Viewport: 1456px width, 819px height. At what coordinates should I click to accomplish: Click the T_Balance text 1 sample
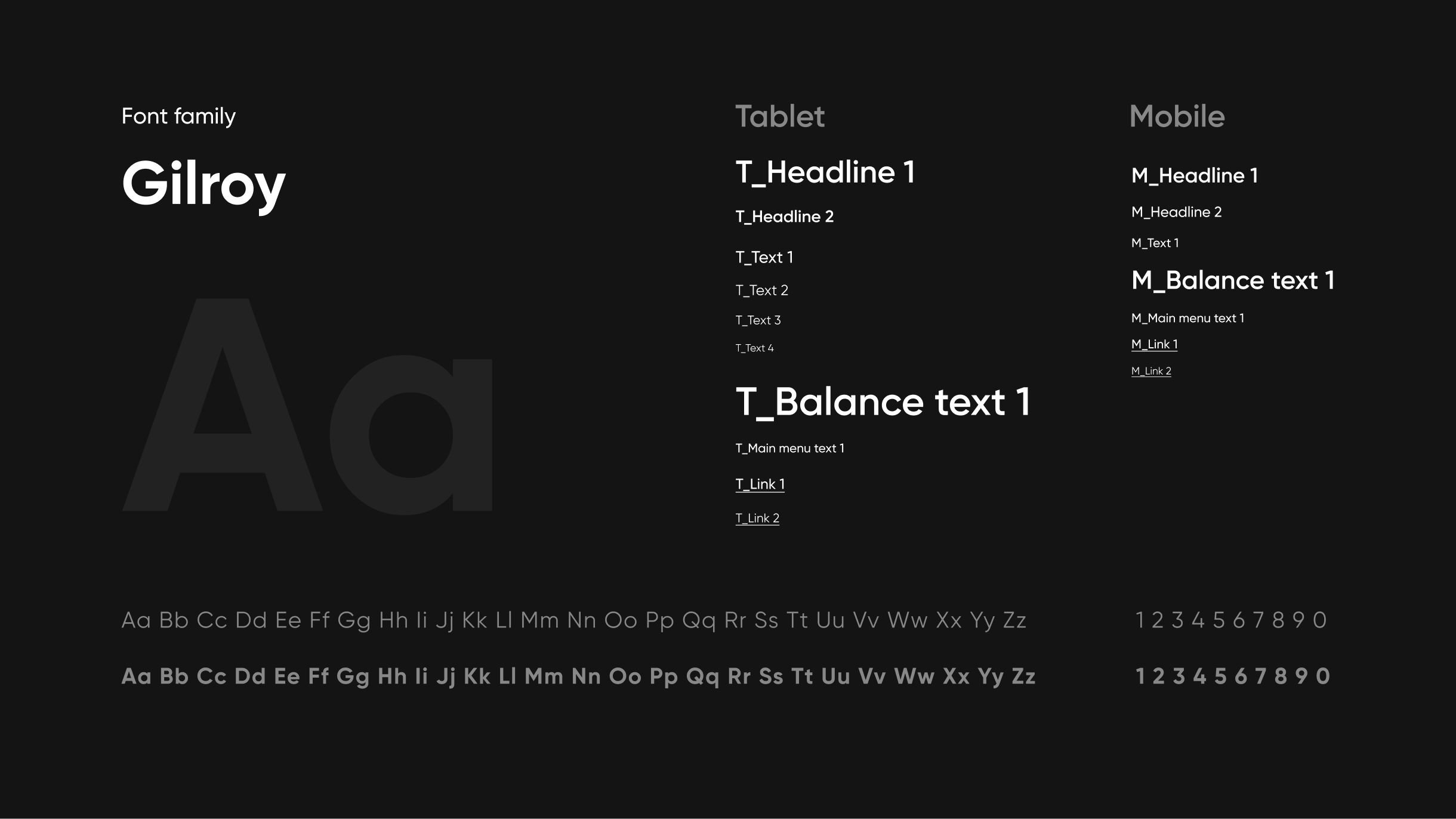click(883, 401)
